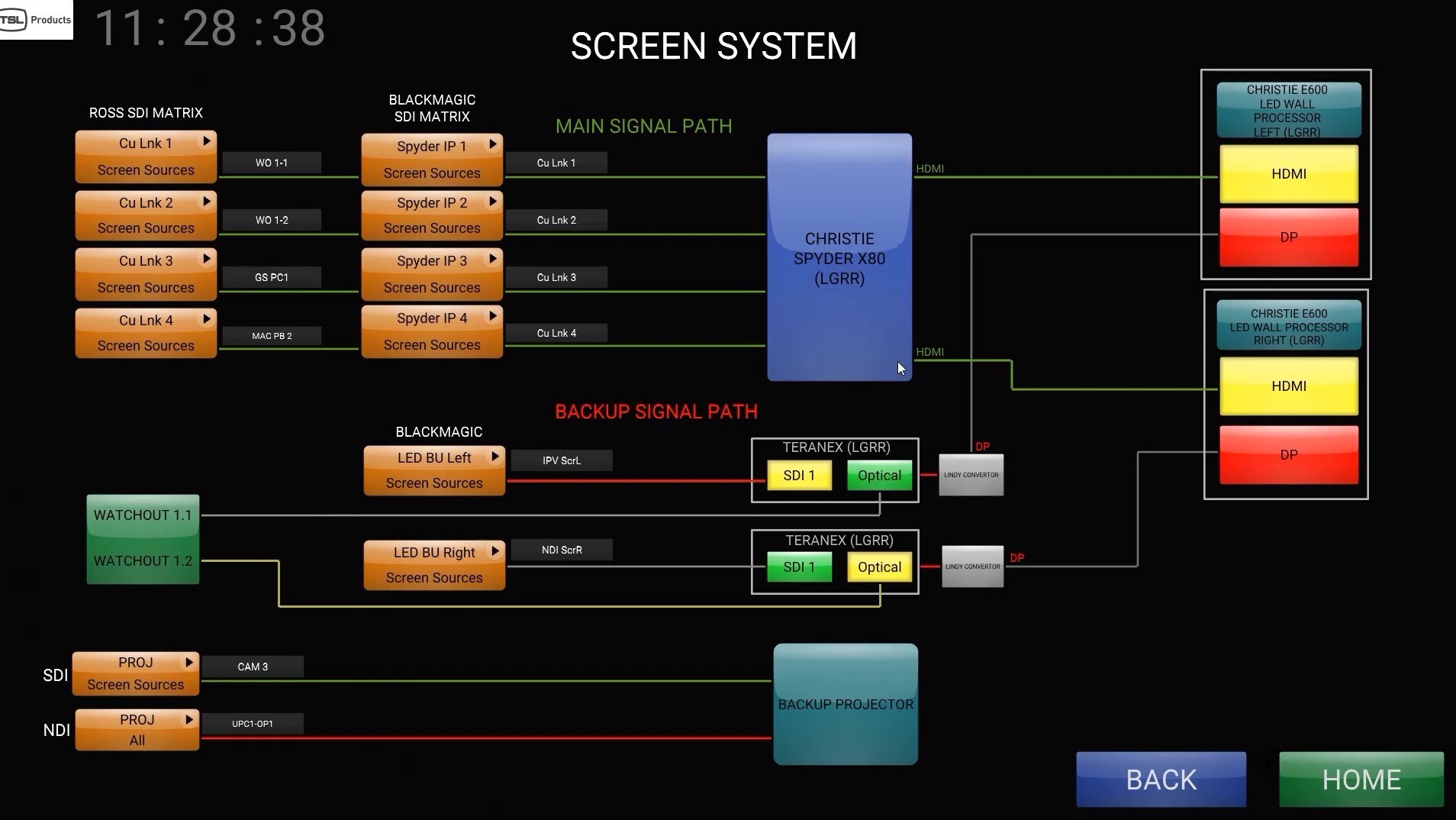Click the Watchout 1.1 server block
Screen dimensions: 1456x820
click(143, 515)
